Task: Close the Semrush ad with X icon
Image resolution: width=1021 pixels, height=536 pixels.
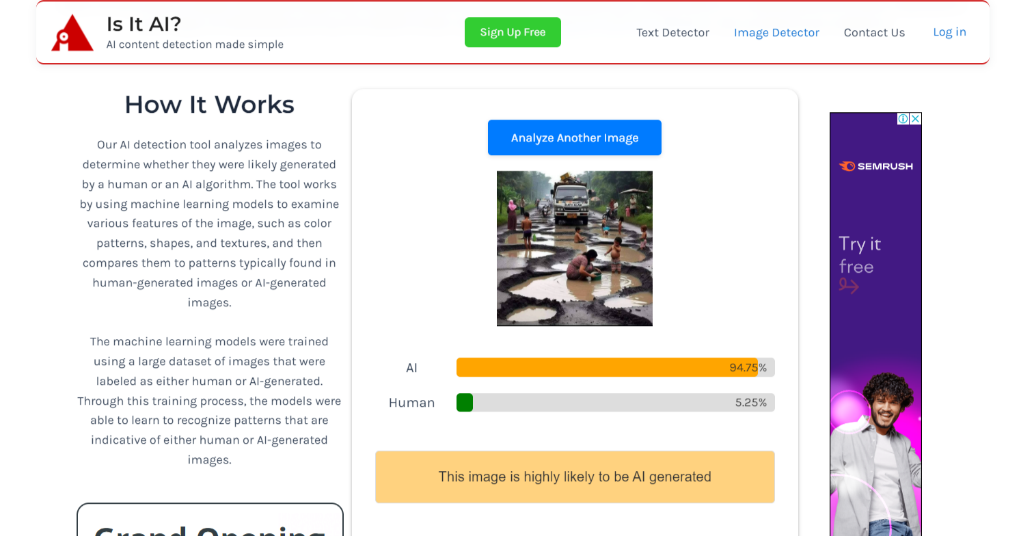Action: point(916,119)
